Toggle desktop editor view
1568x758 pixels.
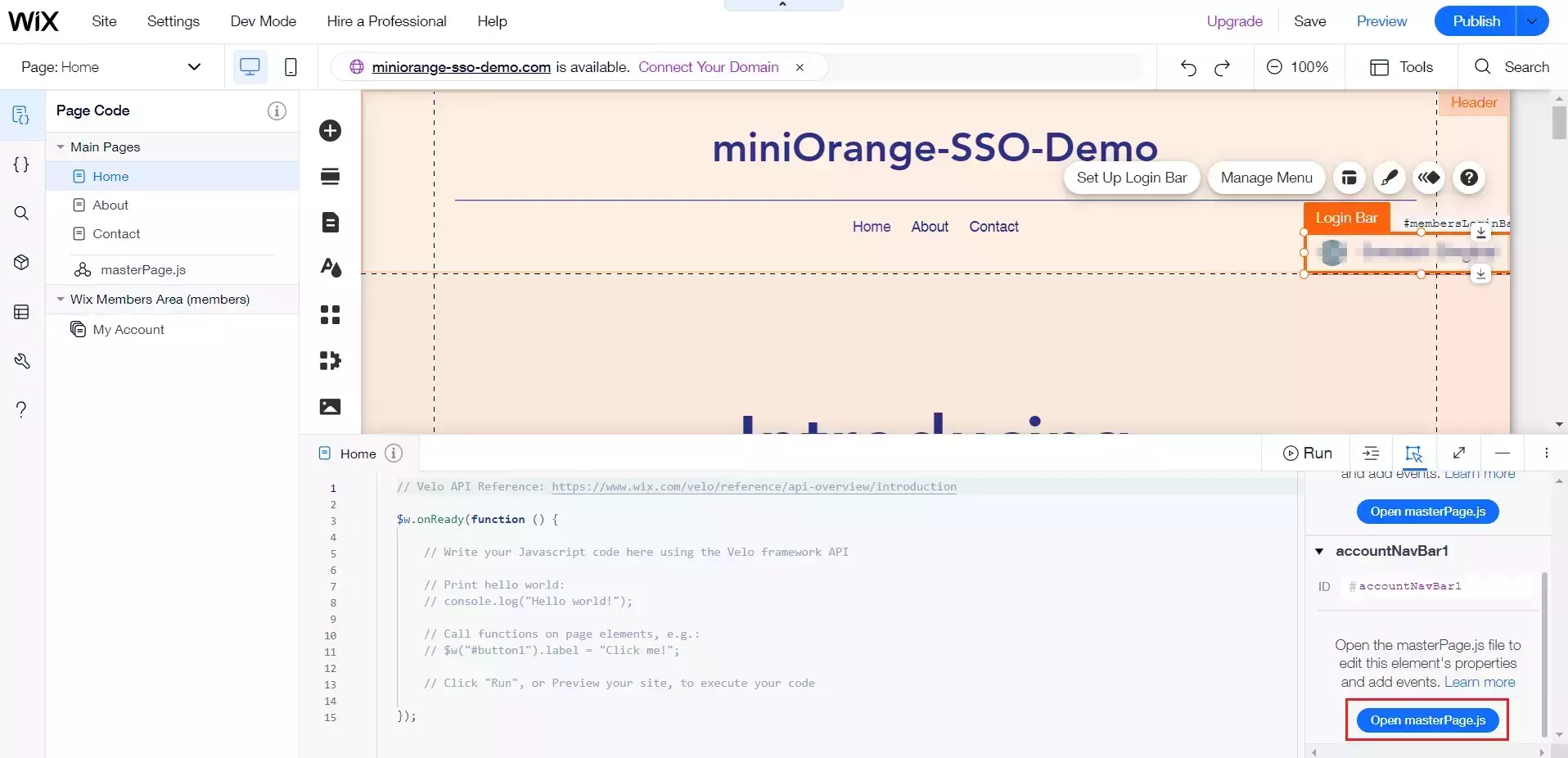(250, 67)
